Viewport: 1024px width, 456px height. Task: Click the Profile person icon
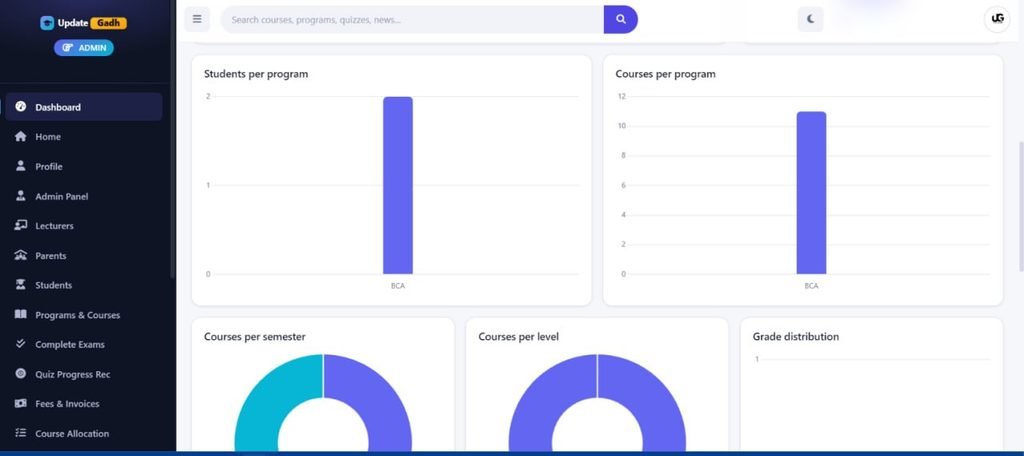click(x=20, y=166)
